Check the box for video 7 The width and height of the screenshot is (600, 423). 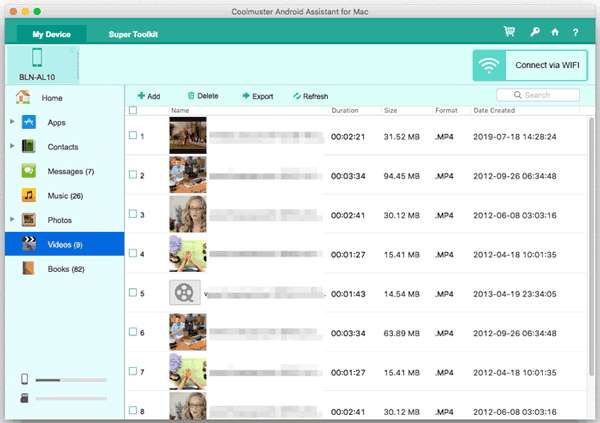(x=133, y=371)
